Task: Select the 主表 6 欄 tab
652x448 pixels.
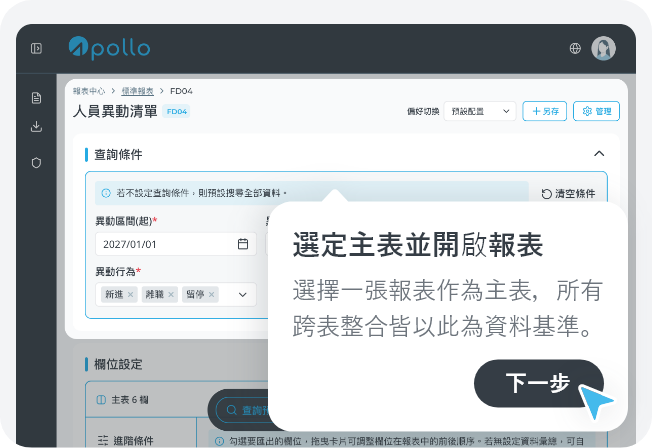Action: point(123,400)
